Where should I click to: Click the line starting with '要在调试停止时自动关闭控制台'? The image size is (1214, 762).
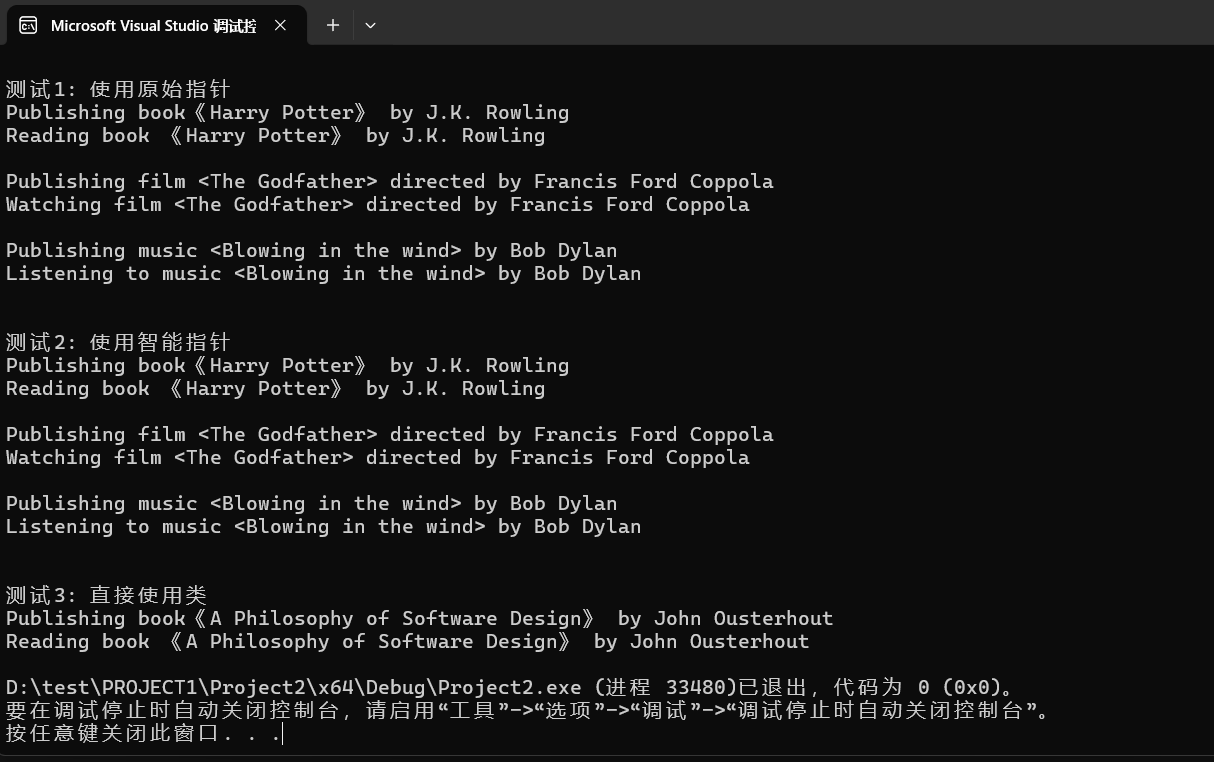point(528,711)
